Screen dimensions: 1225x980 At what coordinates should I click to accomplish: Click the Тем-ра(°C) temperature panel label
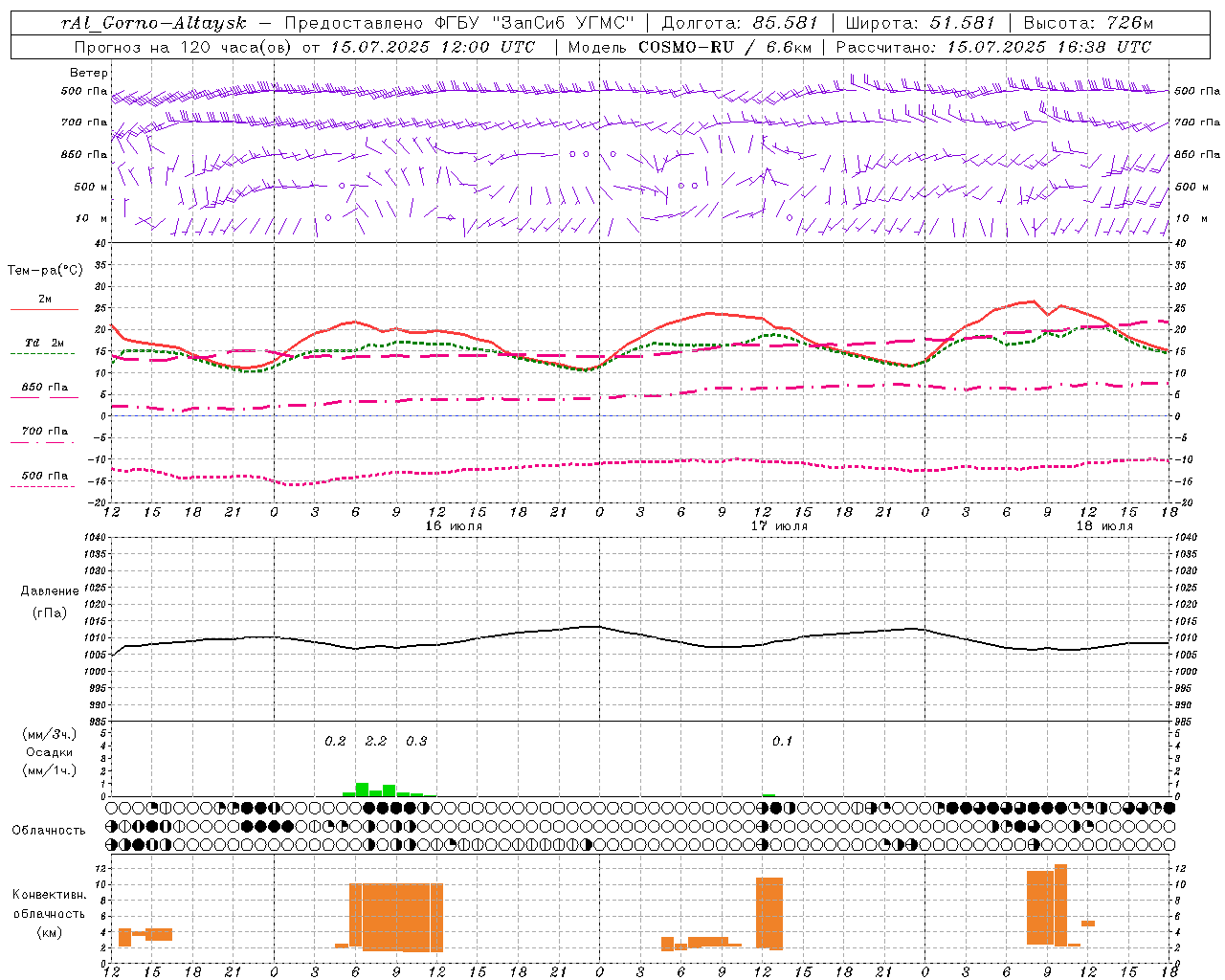pyautogui.click(x=45, y=271)
